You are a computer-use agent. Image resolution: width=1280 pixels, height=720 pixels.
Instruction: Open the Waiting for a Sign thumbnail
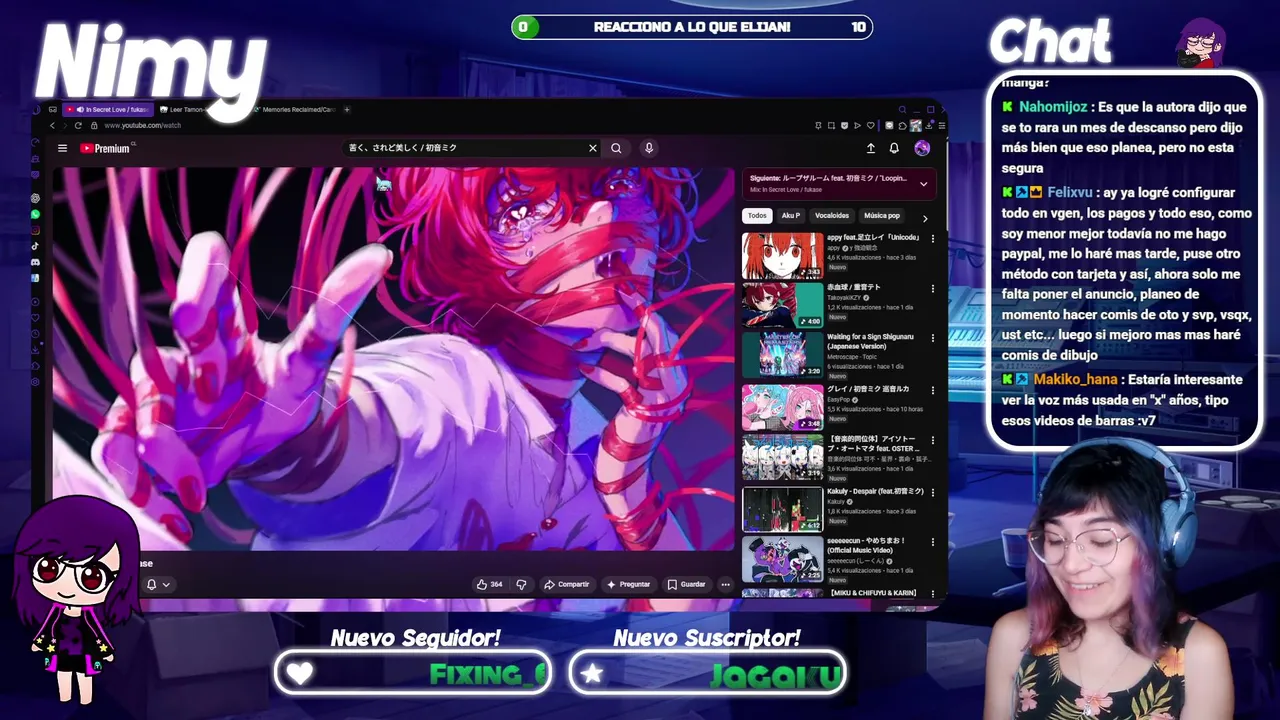point(782,355)
